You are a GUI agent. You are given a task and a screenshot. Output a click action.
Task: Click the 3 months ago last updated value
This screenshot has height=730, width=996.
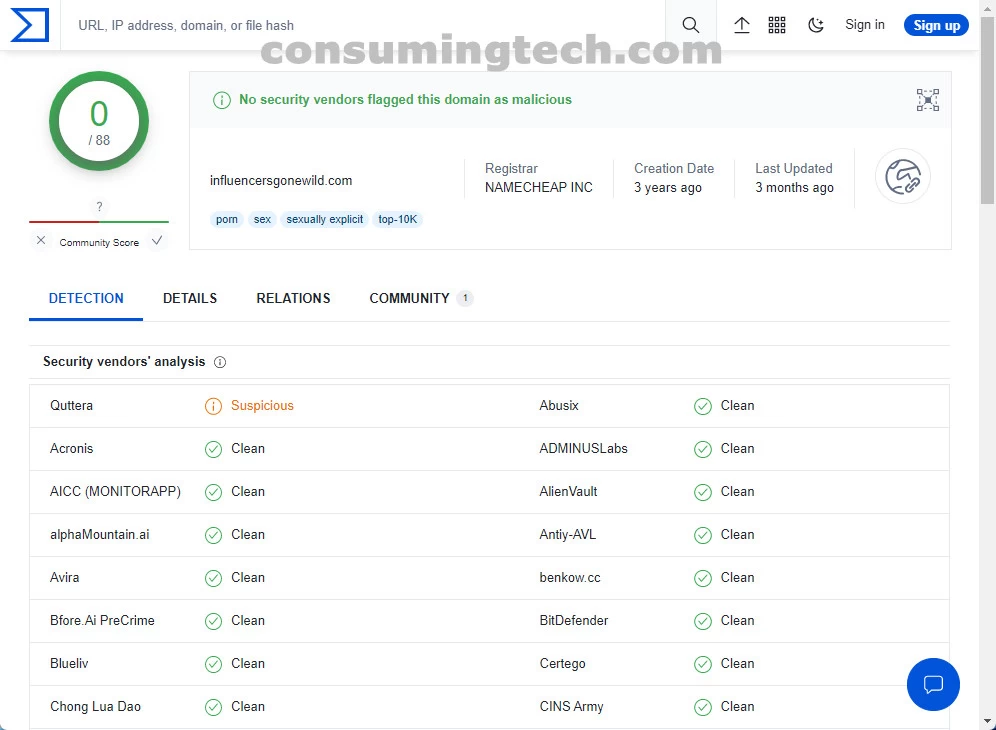(x=794, y=187)
